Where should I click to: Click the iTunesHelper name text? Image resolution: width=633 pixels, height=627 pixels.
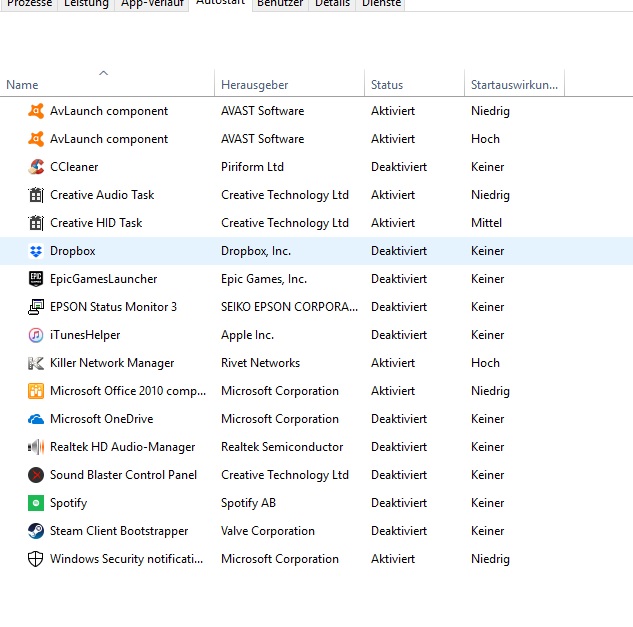tap(85, 335)
